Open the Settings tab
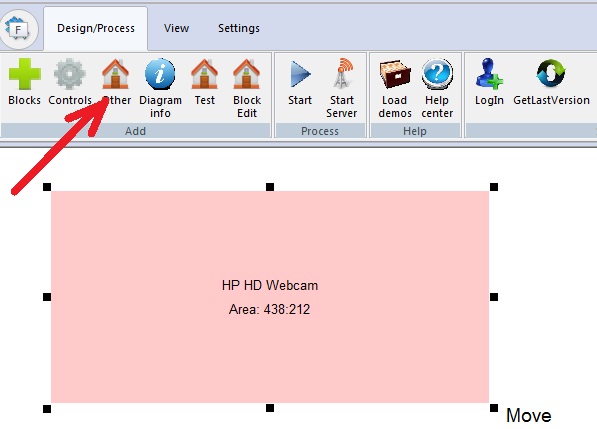 pos(239,28)
